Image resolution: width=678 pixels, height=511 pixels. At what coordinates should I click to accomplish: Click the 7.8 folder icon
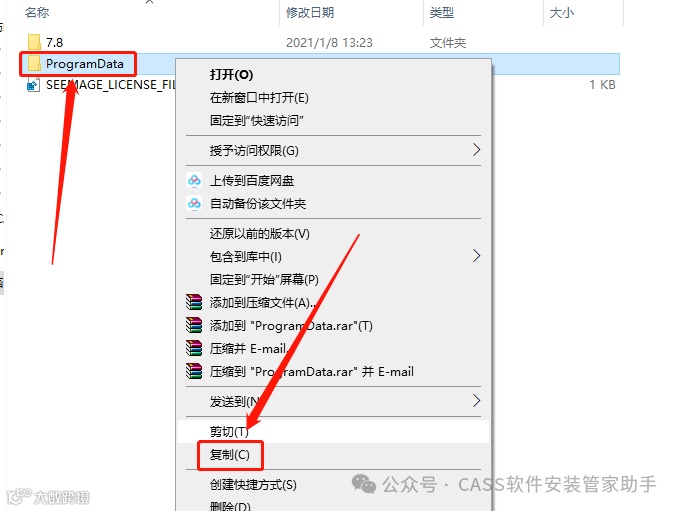coord(34,42)
